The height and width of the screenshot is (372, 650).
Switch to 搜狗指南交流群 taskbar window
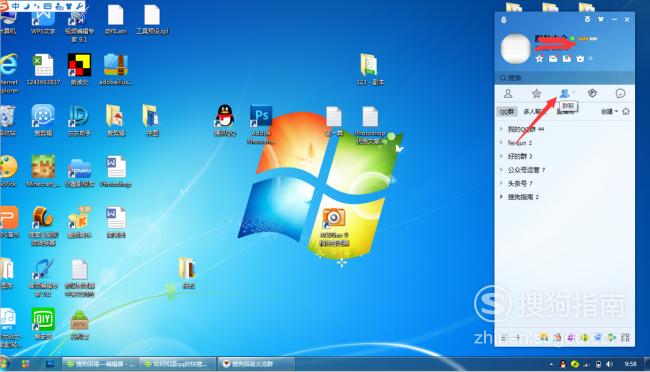click(256, 364)
